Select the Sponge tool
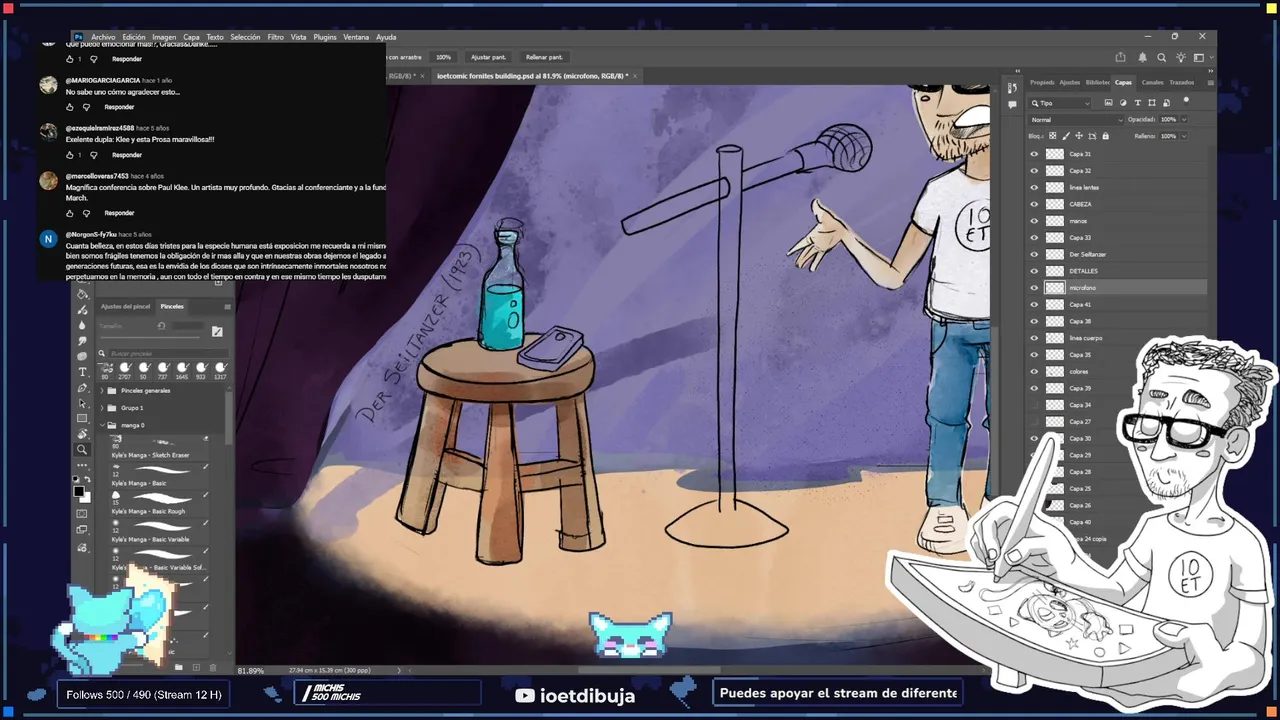 (82, 356)
